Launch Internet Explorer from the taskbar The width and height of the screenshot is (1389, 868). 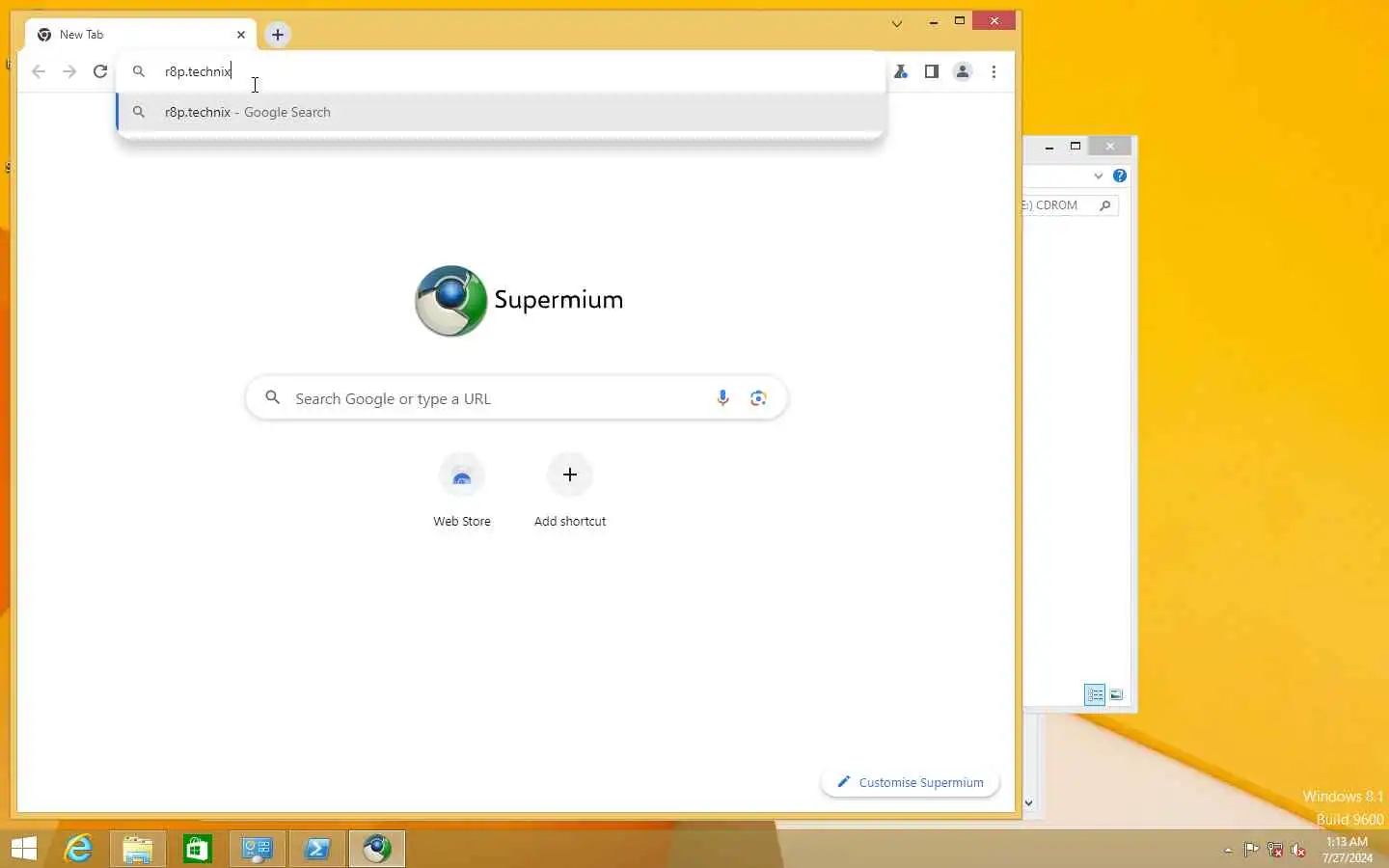click(x=78, y=849)
